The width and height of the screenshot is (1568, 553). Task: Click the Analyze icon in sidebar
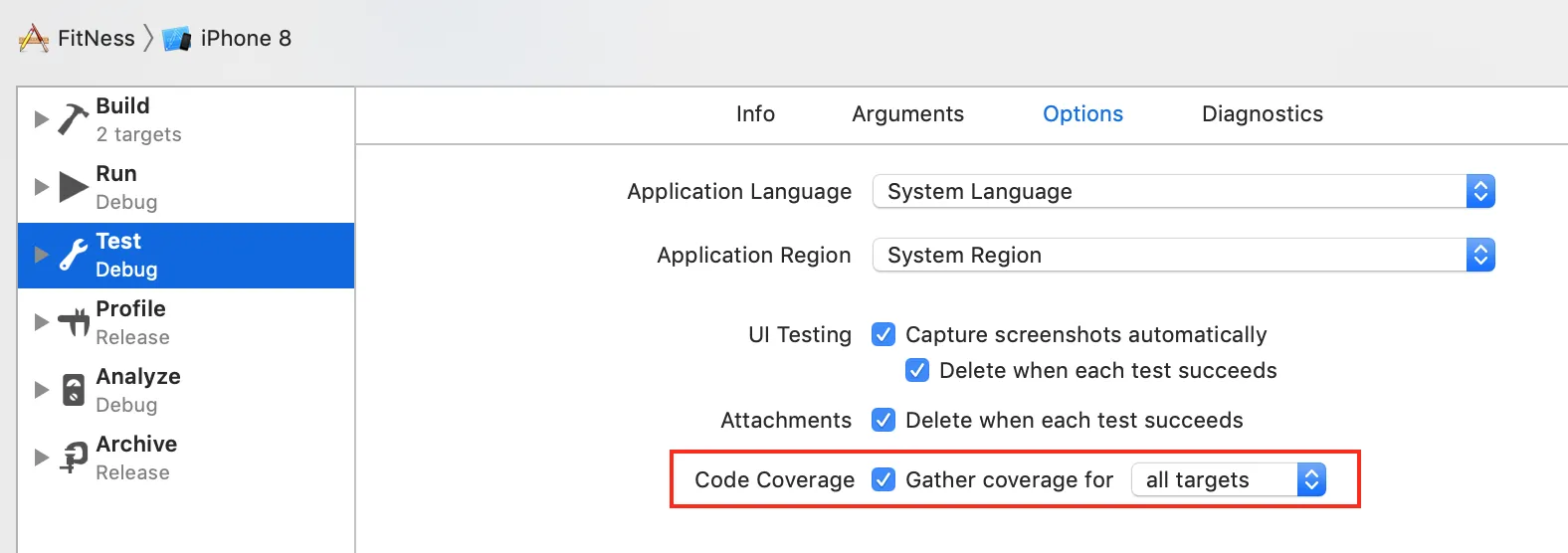73,390
